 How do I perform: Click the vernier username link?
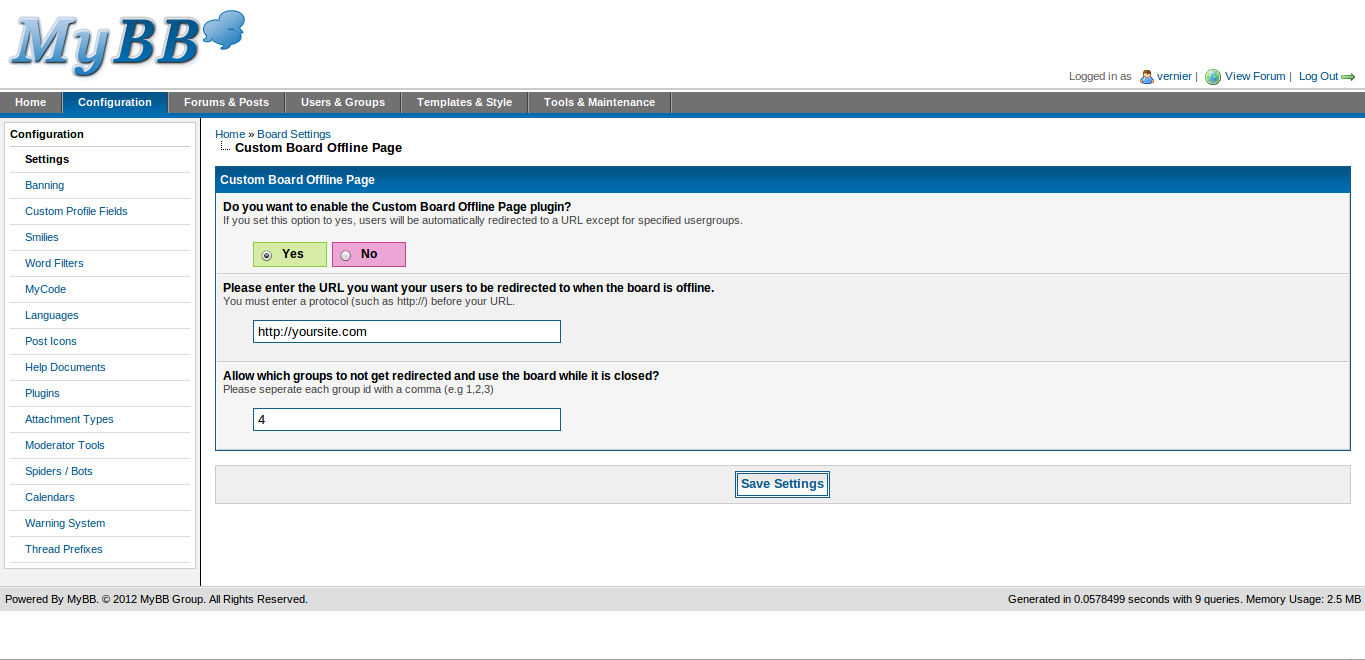(1174, 76)
